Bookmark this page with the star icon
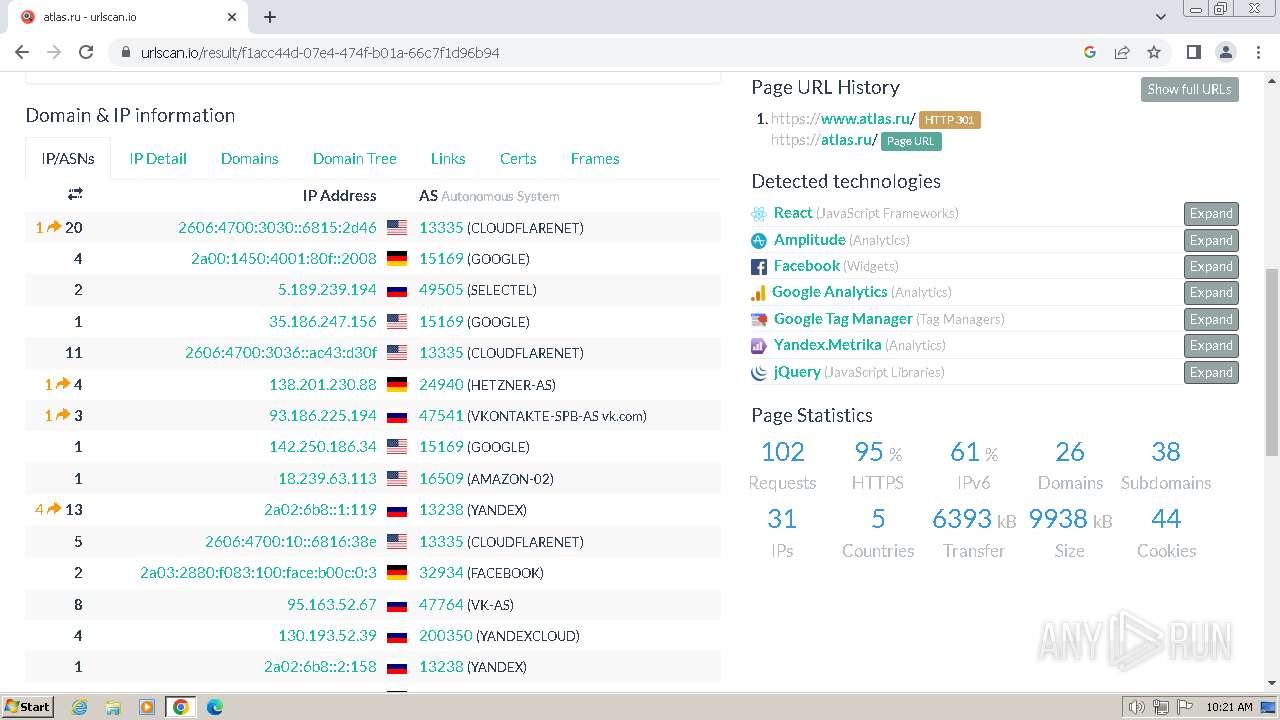 click(x=1154, y=52)
